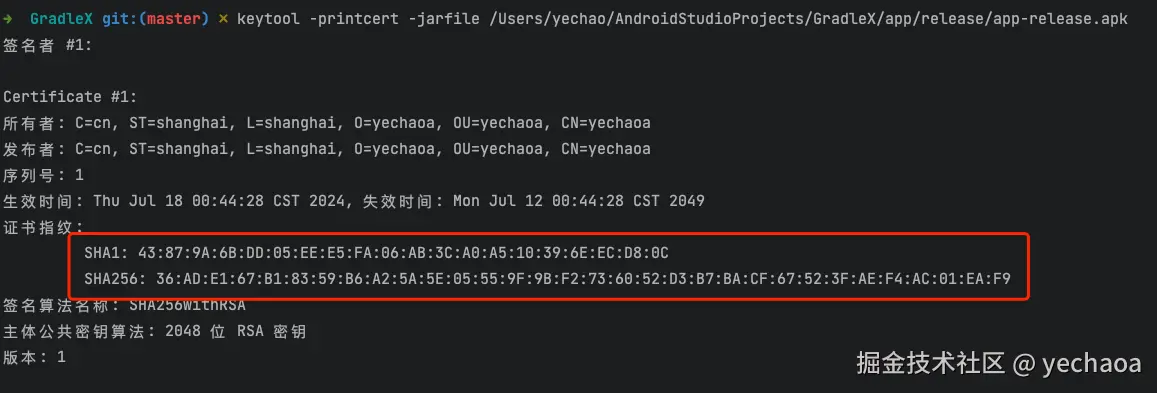The image size is (1157, 393).
Task: Click the SHA1 fingerprint value
Action: (403, 253)
